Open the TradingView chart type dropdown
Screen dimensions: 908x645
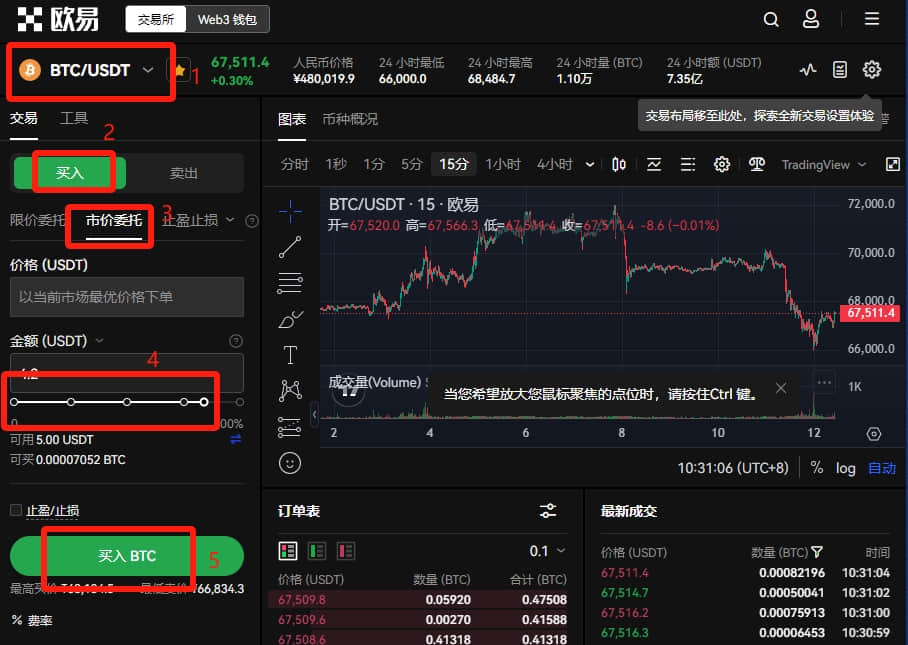[823, 165]
